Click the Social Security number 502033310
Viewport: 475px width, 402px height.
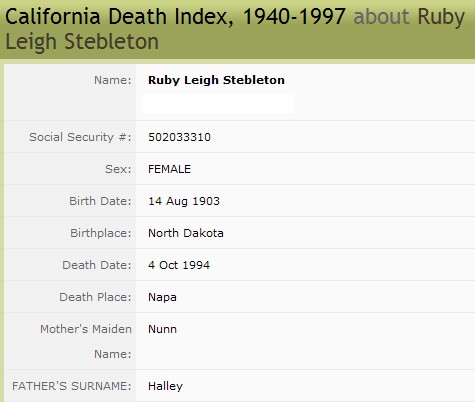click(x=179, y=137)
